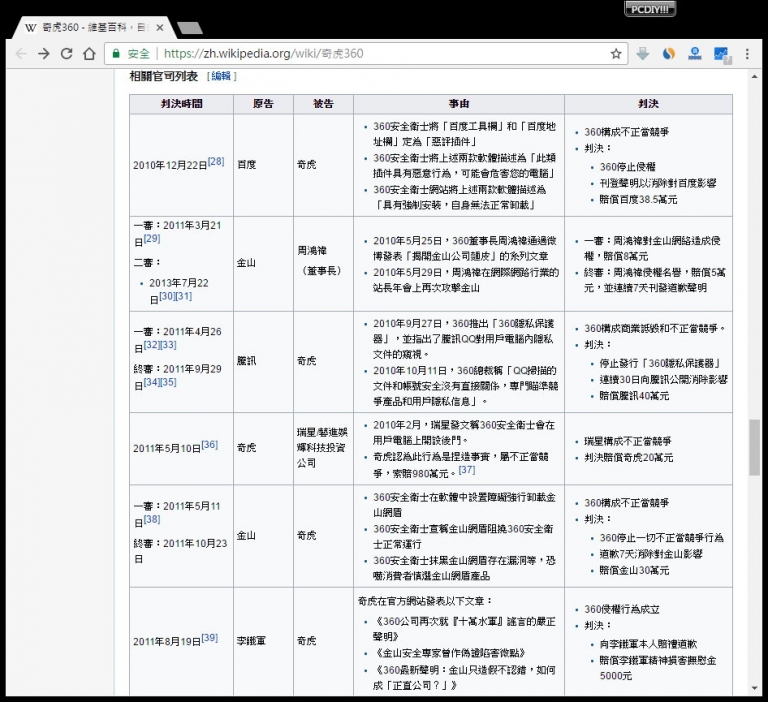The image size is (768, 702).
Task: Click text 賠償金山30萬元
Action: click(x=634, y=570)
